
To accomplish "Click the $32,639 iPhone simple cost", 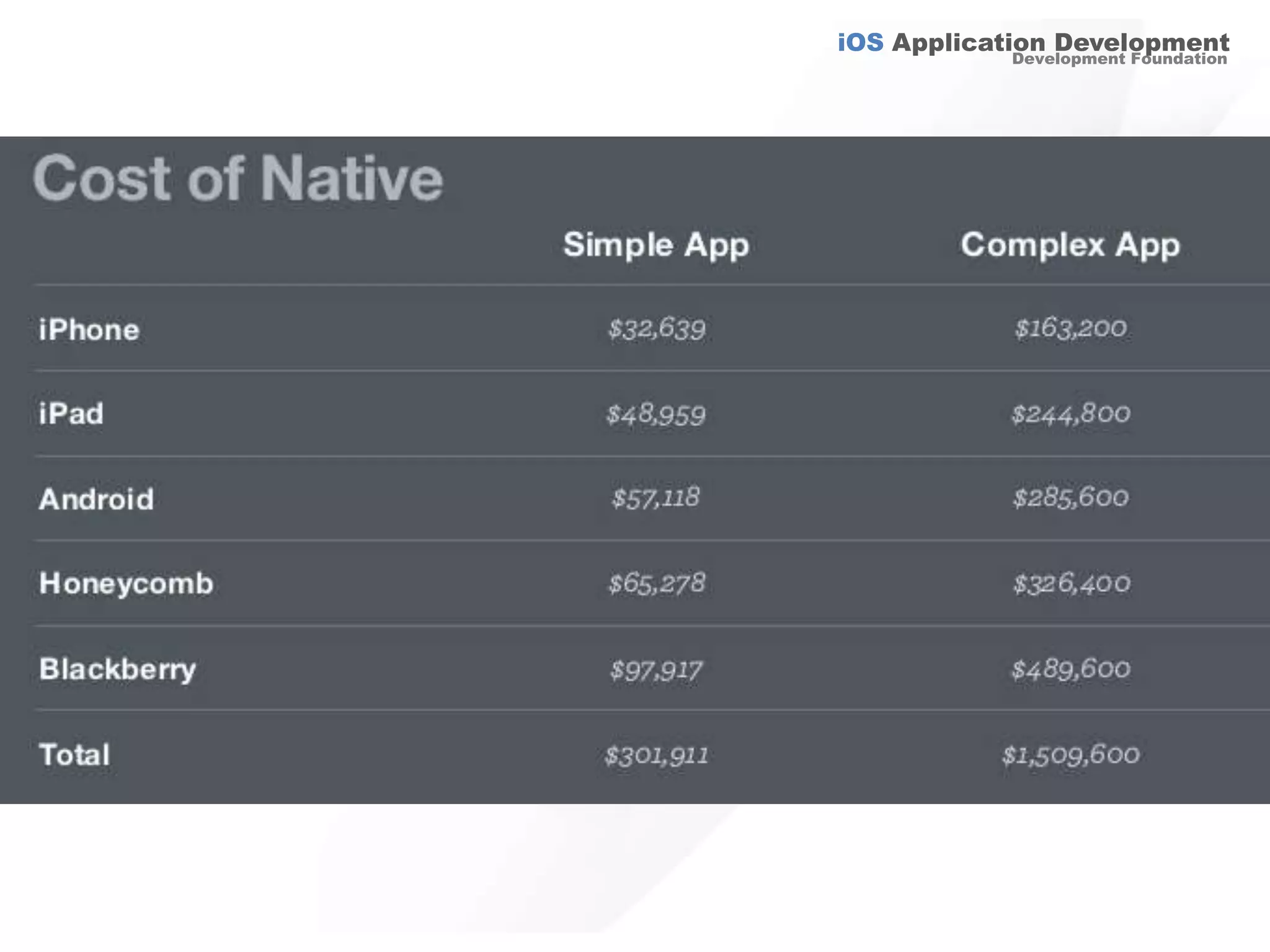I will pos(657,328).
